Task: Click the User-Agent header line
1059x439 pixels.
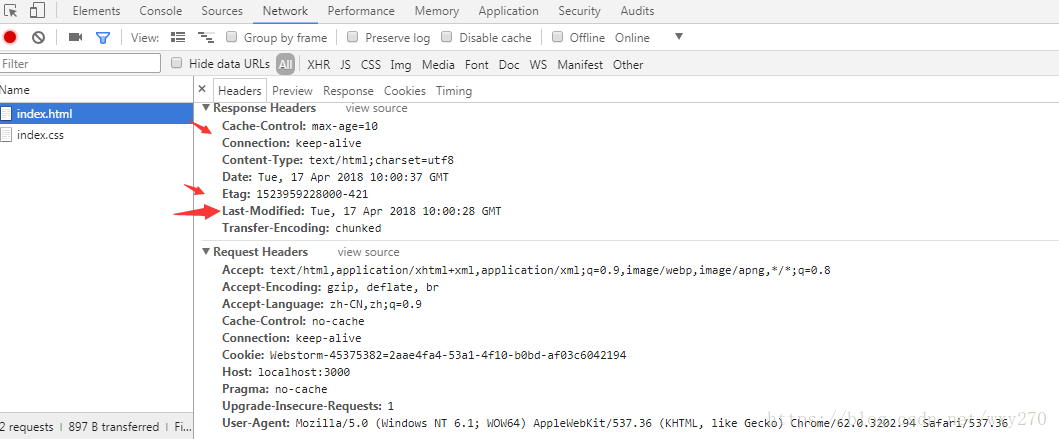Action: [x=615, y=423]
